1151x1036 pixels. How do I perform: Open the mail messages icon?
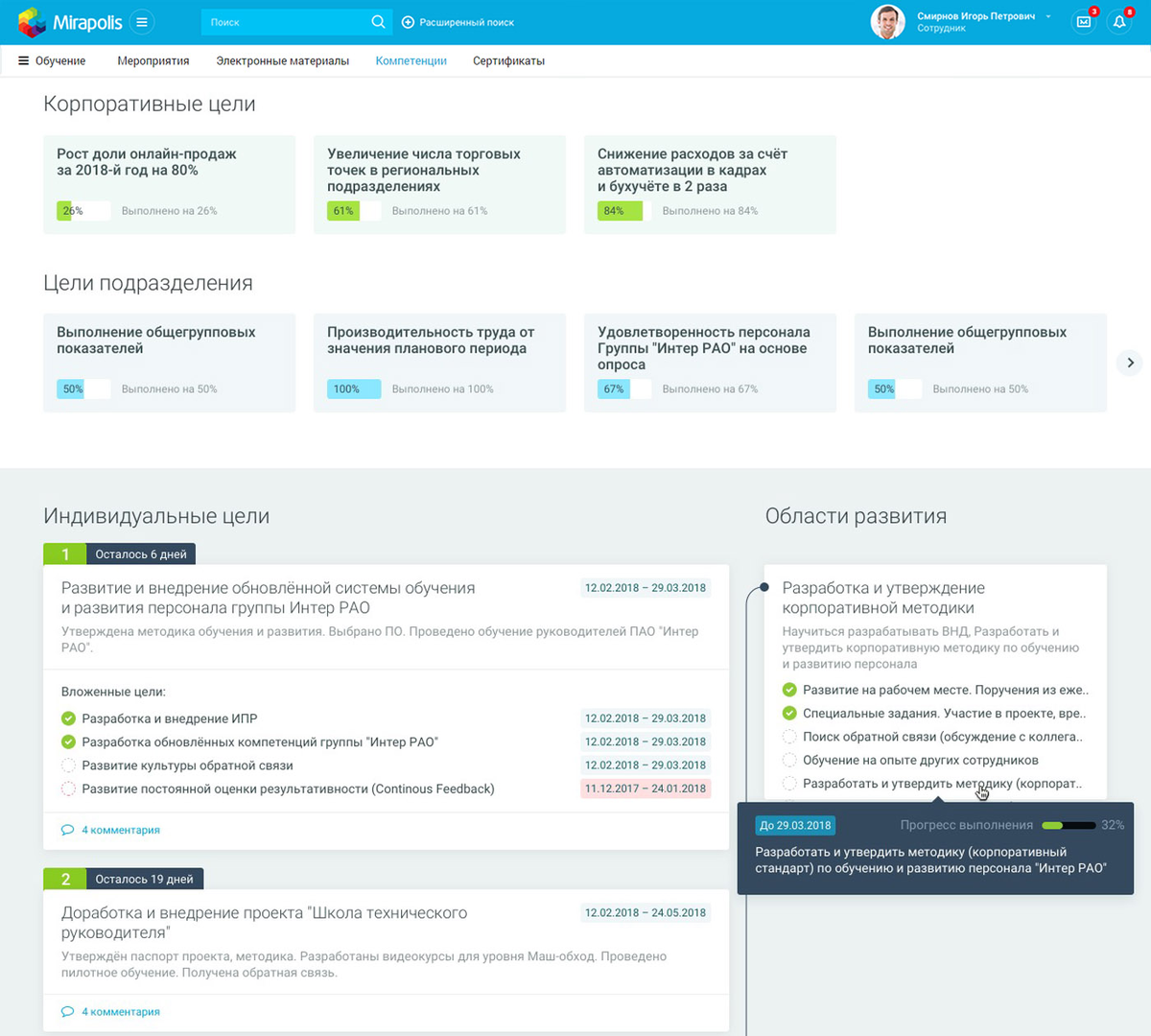(1084, 22)
